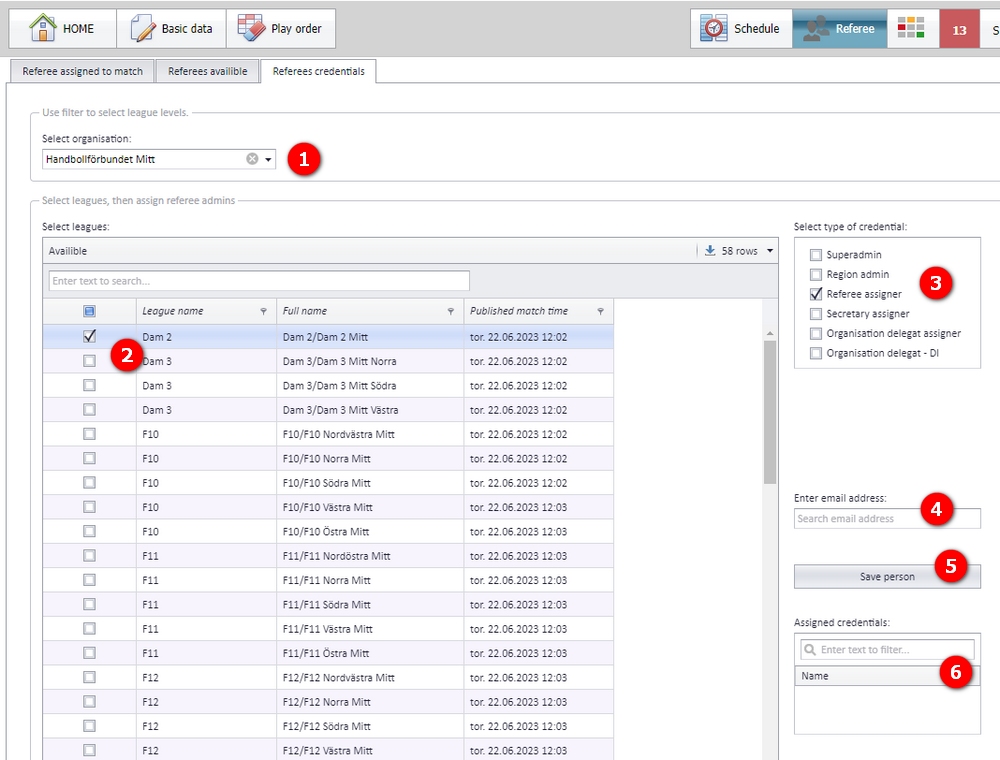
Task: Select the F11/F11 Västra Mitt cell
Action: pyautogui.click(x=370, y=628)
